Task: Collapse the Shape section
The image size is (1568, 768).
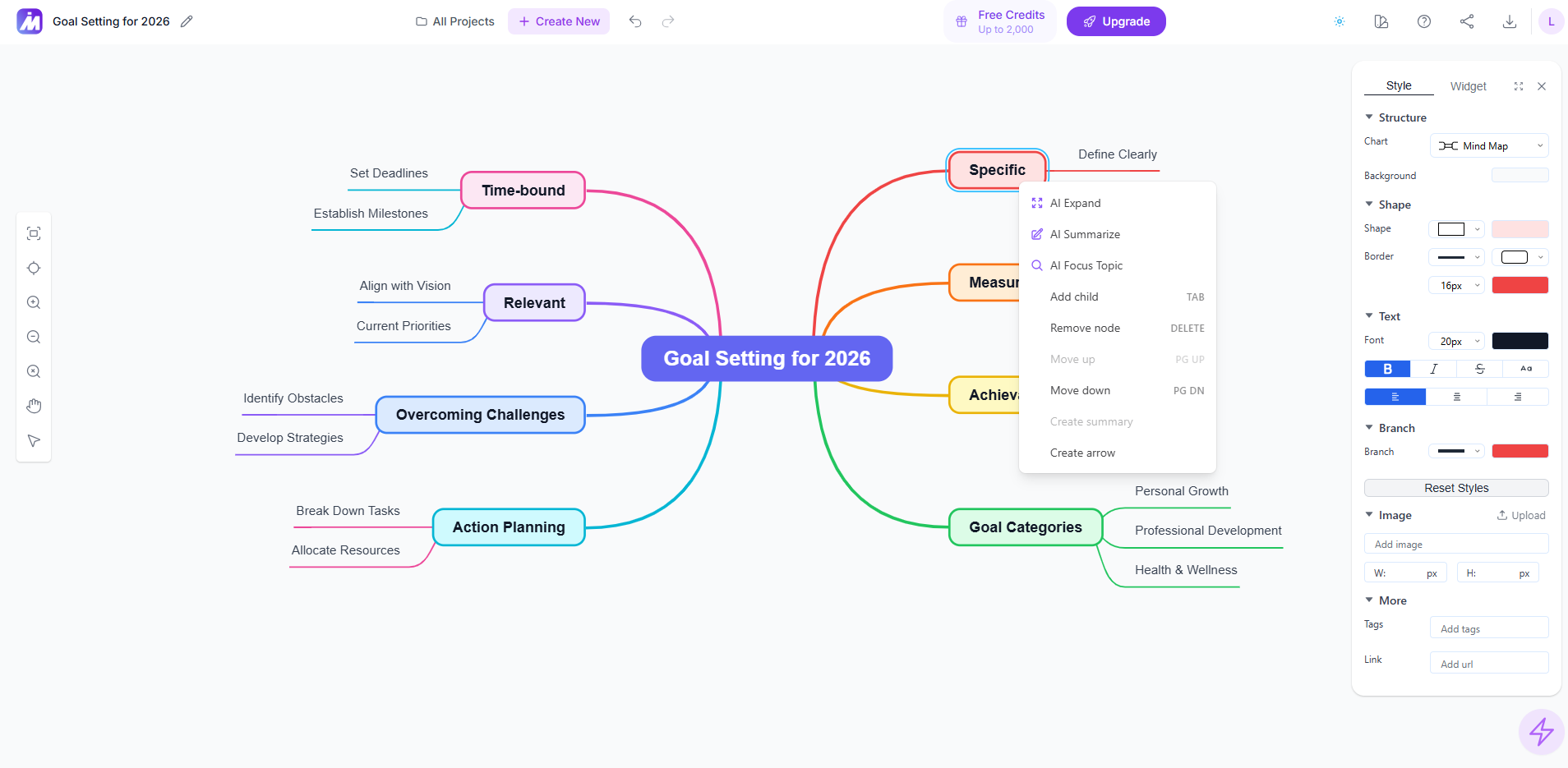Action: pos(1368,204)
